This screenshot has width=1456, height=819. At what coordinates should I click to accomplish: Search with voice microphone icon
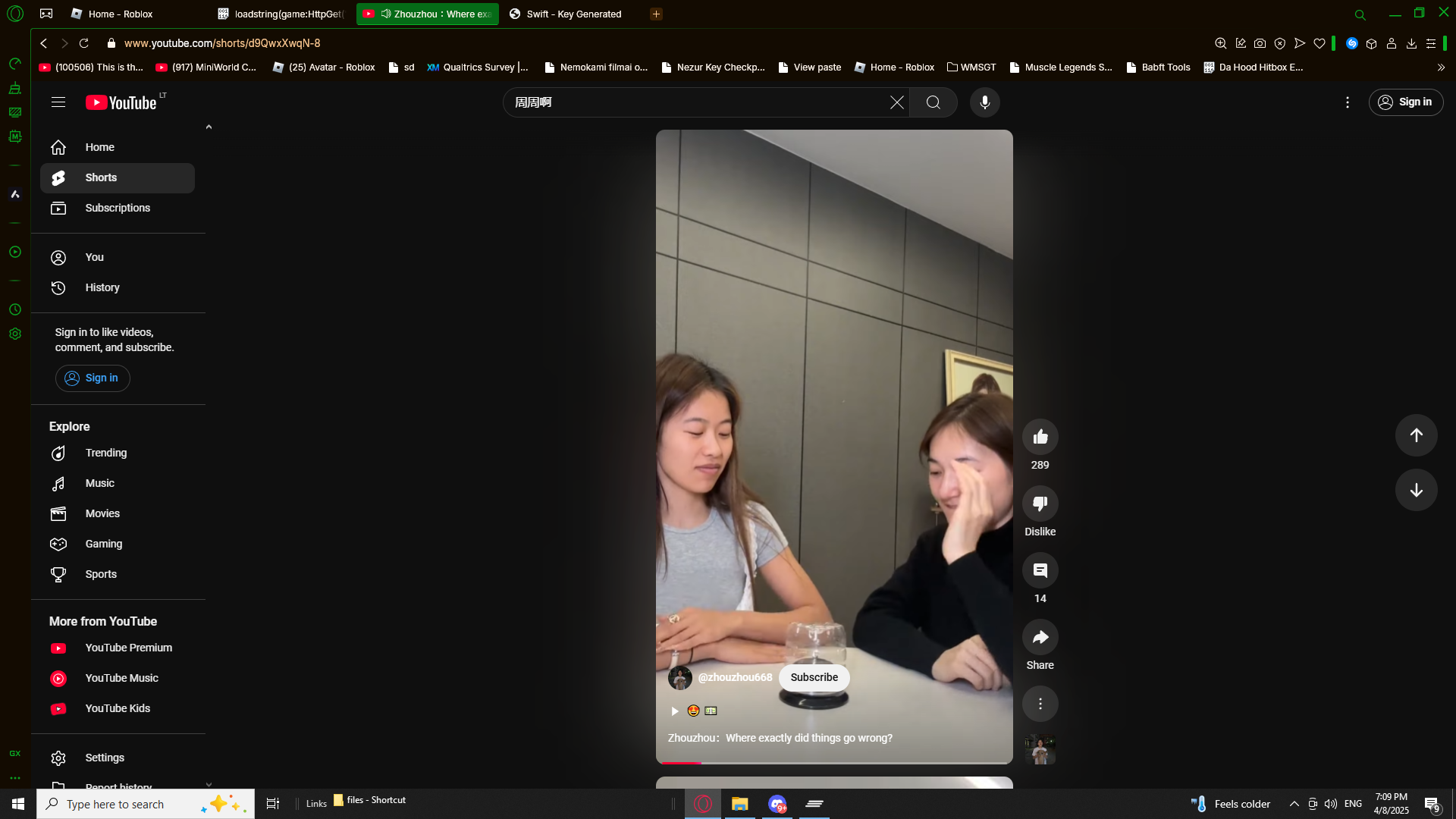click(x=984, y=102)
